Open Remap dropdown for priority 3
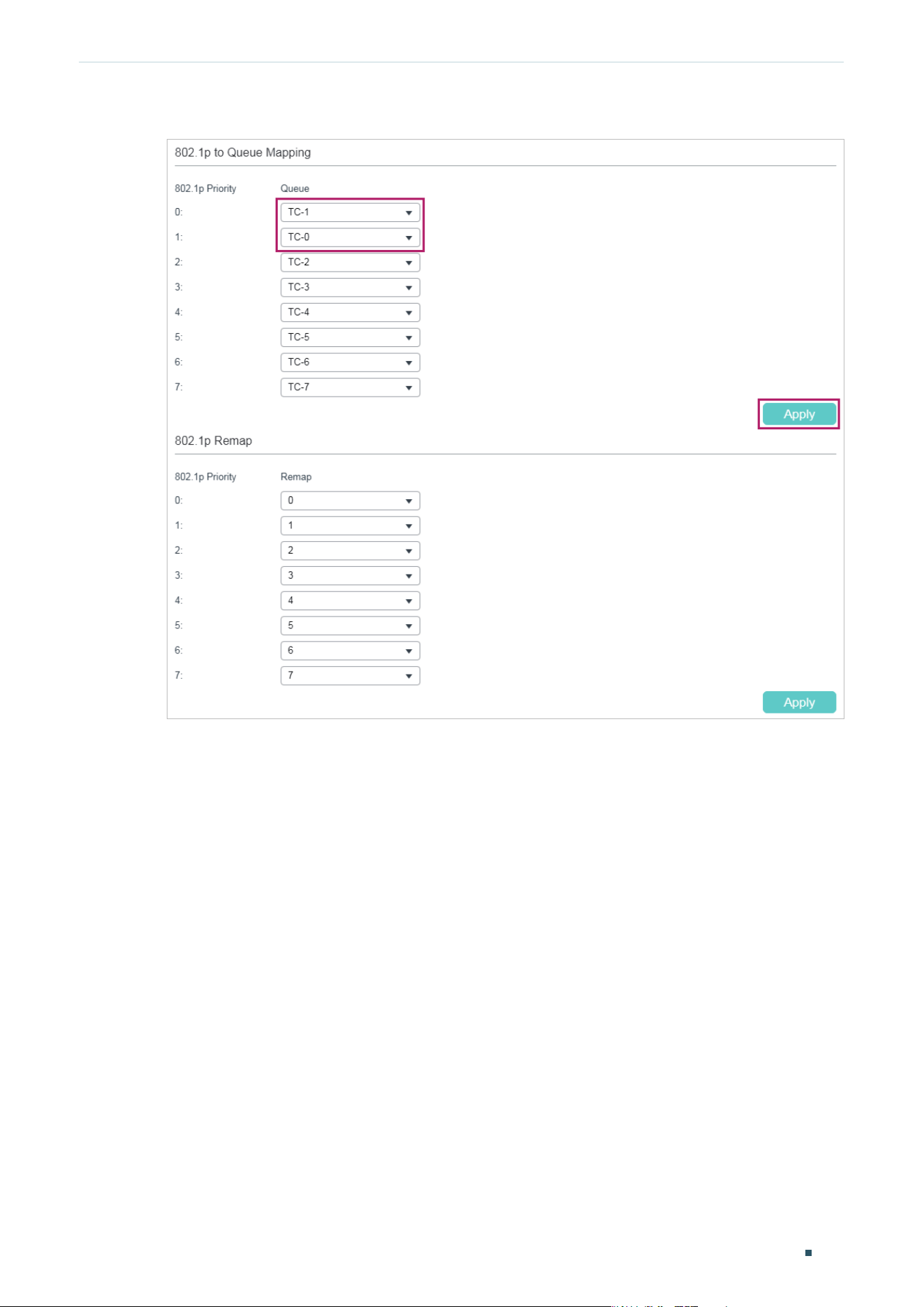 (350, 576)
